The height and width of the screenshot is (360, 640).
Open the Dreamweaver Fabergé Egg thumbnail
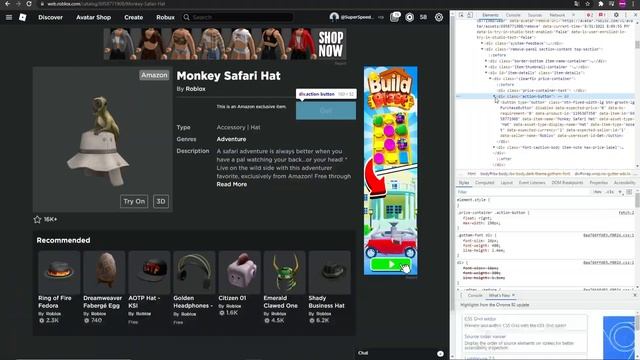[104, 272]
